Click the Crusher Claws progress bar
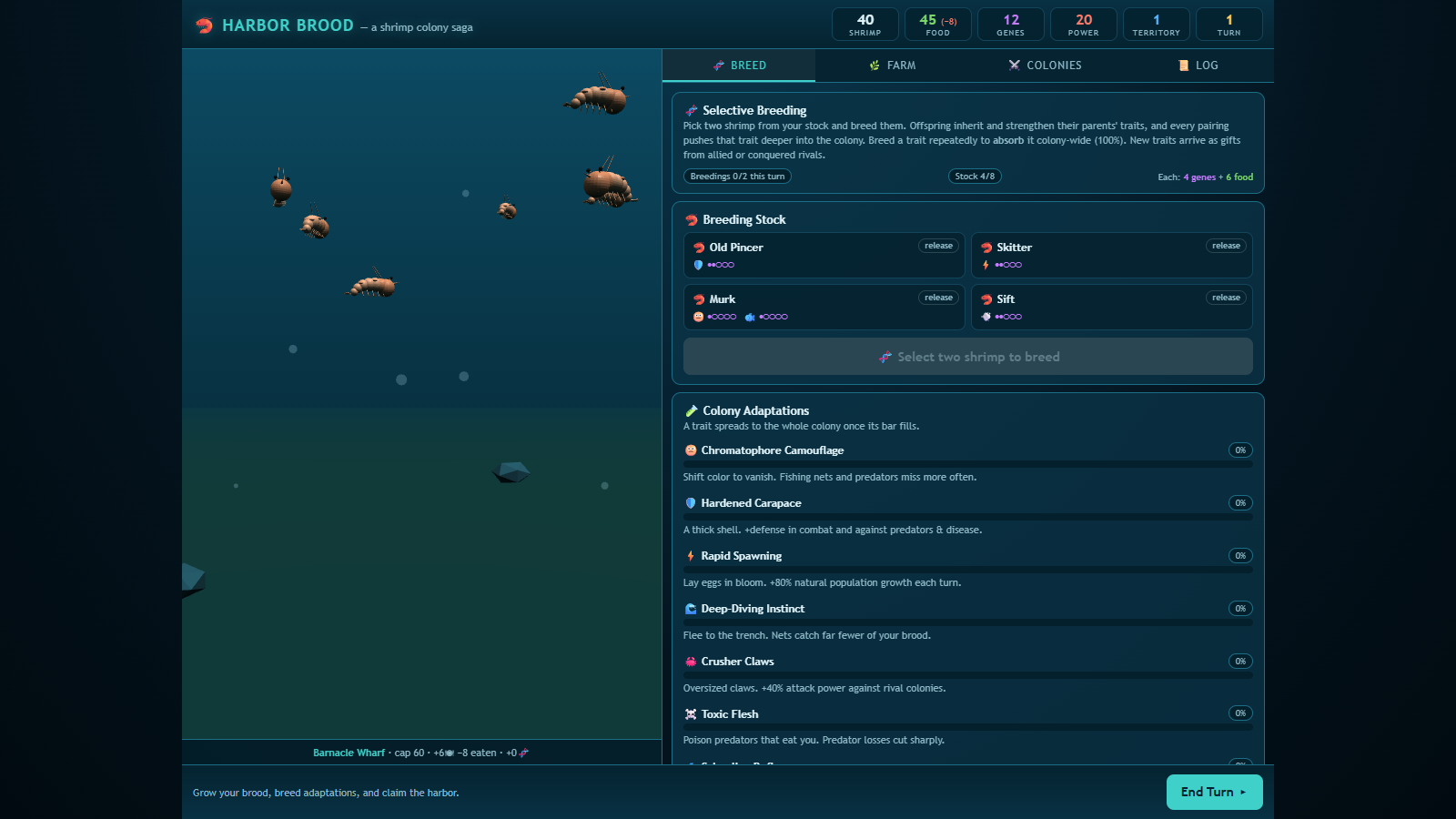Viewport: 1456px width, 819px height. coord(968,675)
